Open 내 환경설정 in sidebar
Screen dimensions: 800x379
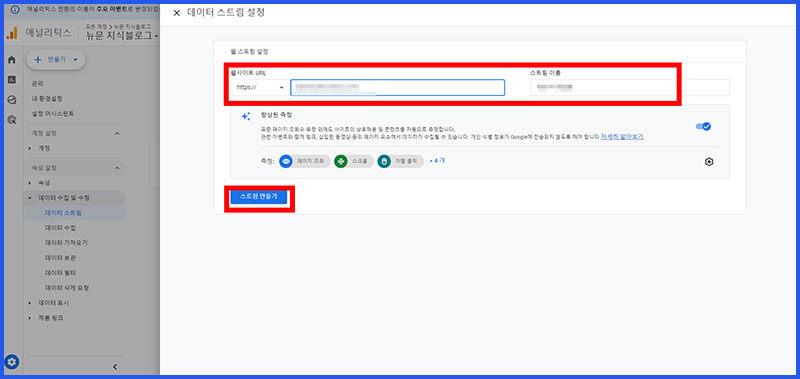47,98
